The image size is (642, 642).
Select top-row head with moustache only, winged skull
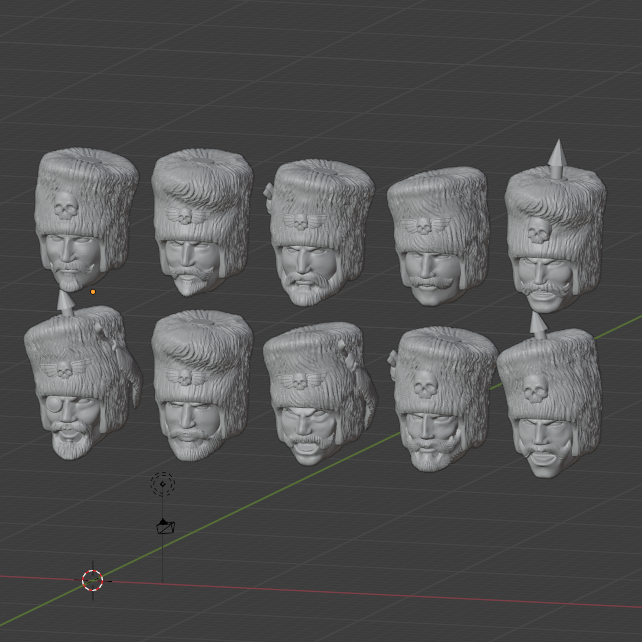click(x=438, y=235)
